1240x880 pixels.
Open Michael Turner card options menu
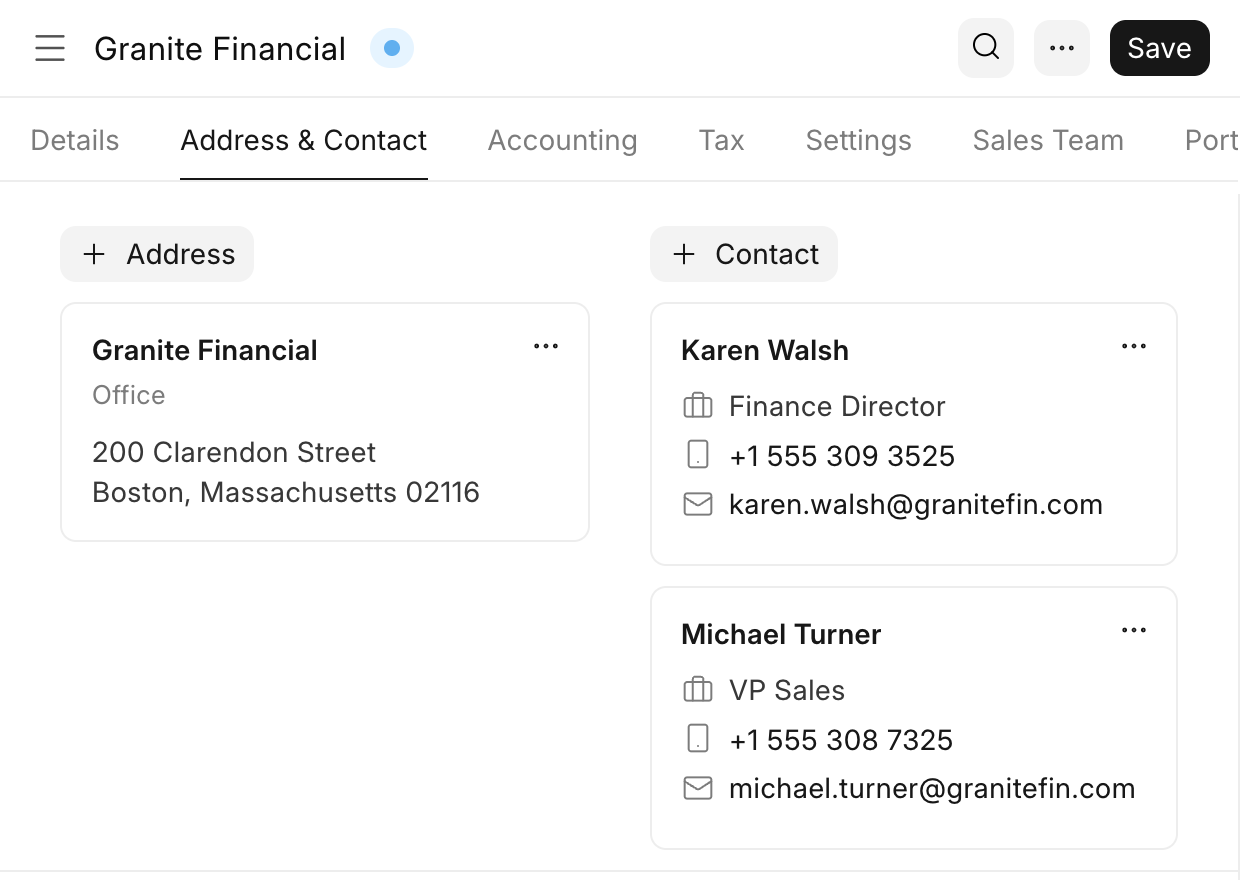tap(1134, 630)
